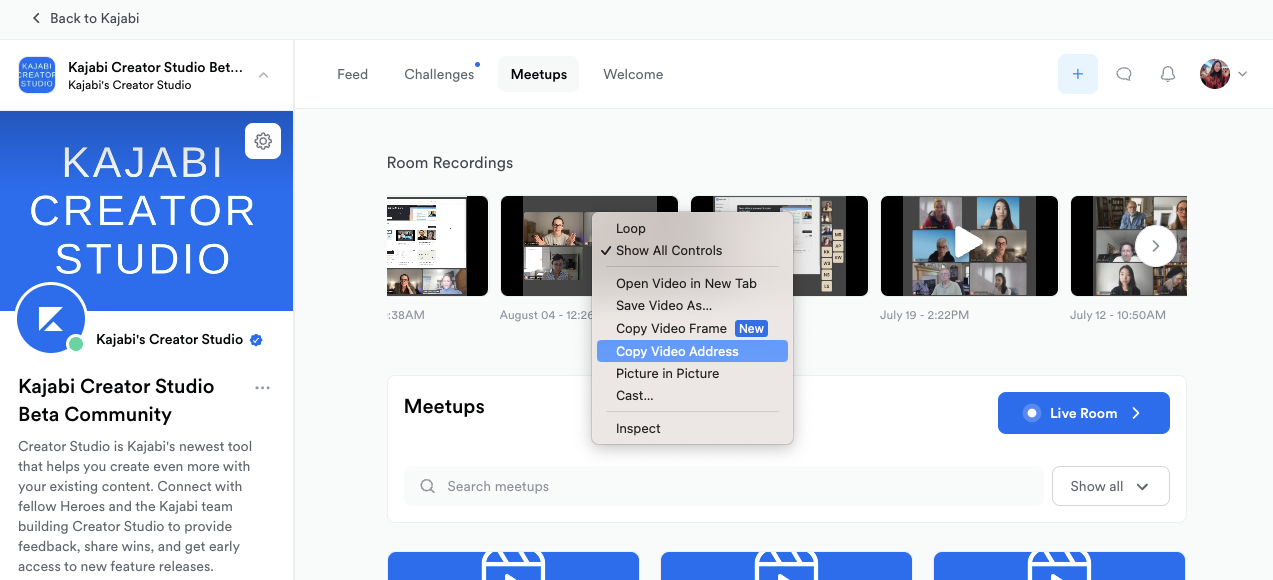This screenshot has height=580, width=1273.
Task: Go back to Kajabi
Action: click(85, 18)
